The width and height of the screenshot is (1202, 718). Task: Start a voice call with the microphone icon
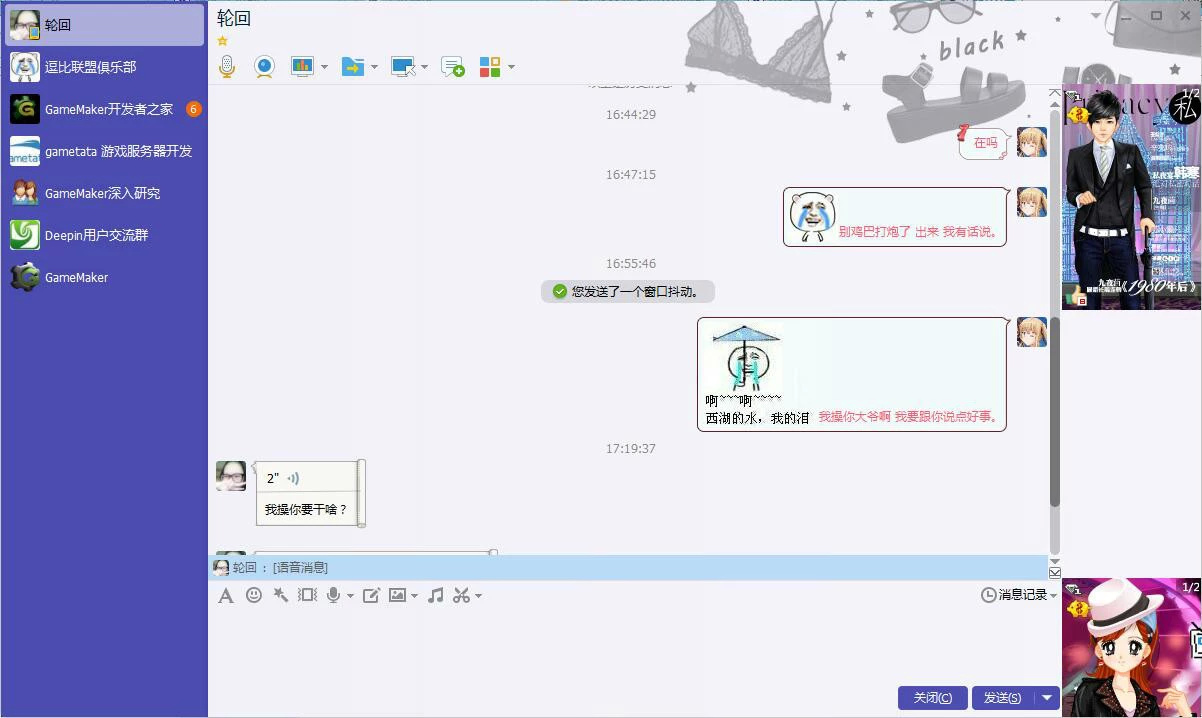227,66
